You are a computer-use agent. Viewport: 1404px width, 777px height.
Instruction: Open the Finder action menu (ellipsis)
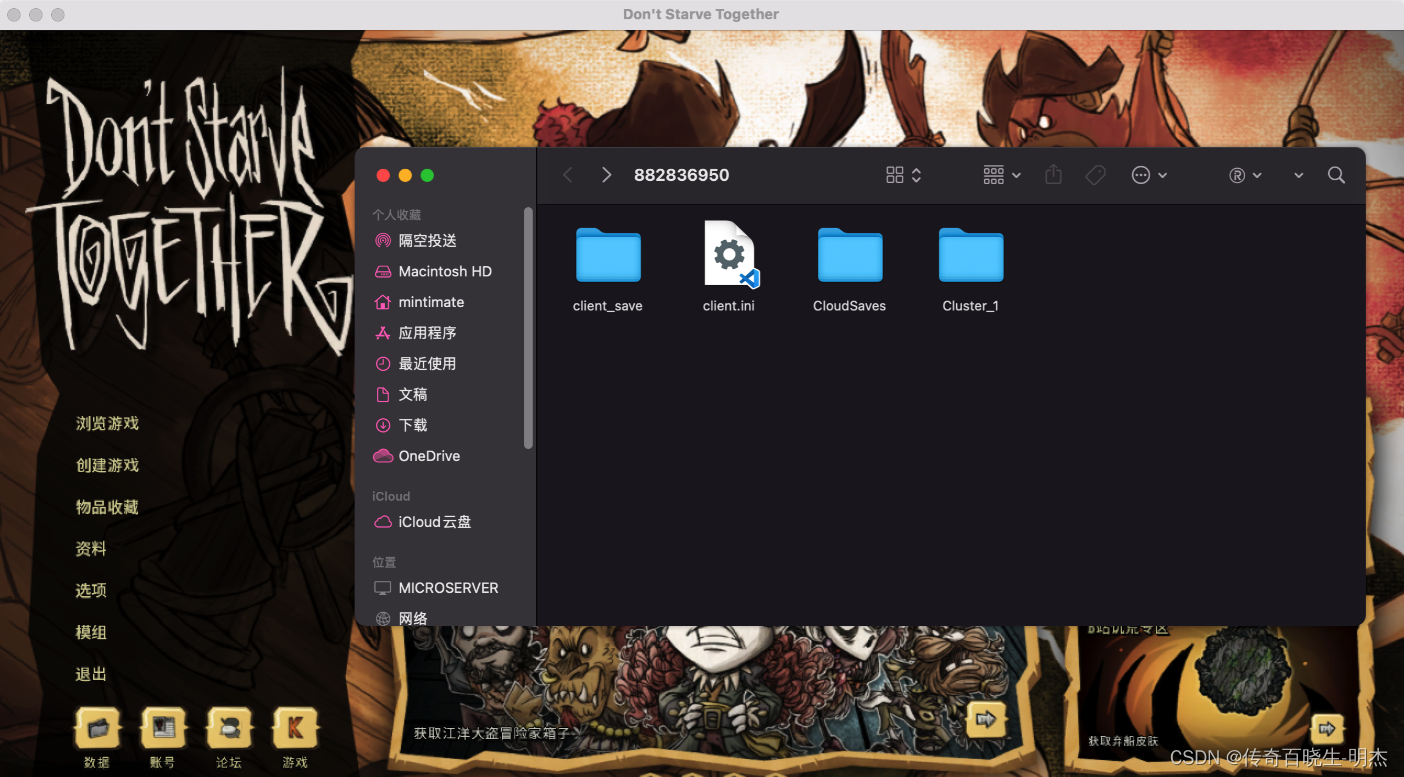tap(1149, 175)
